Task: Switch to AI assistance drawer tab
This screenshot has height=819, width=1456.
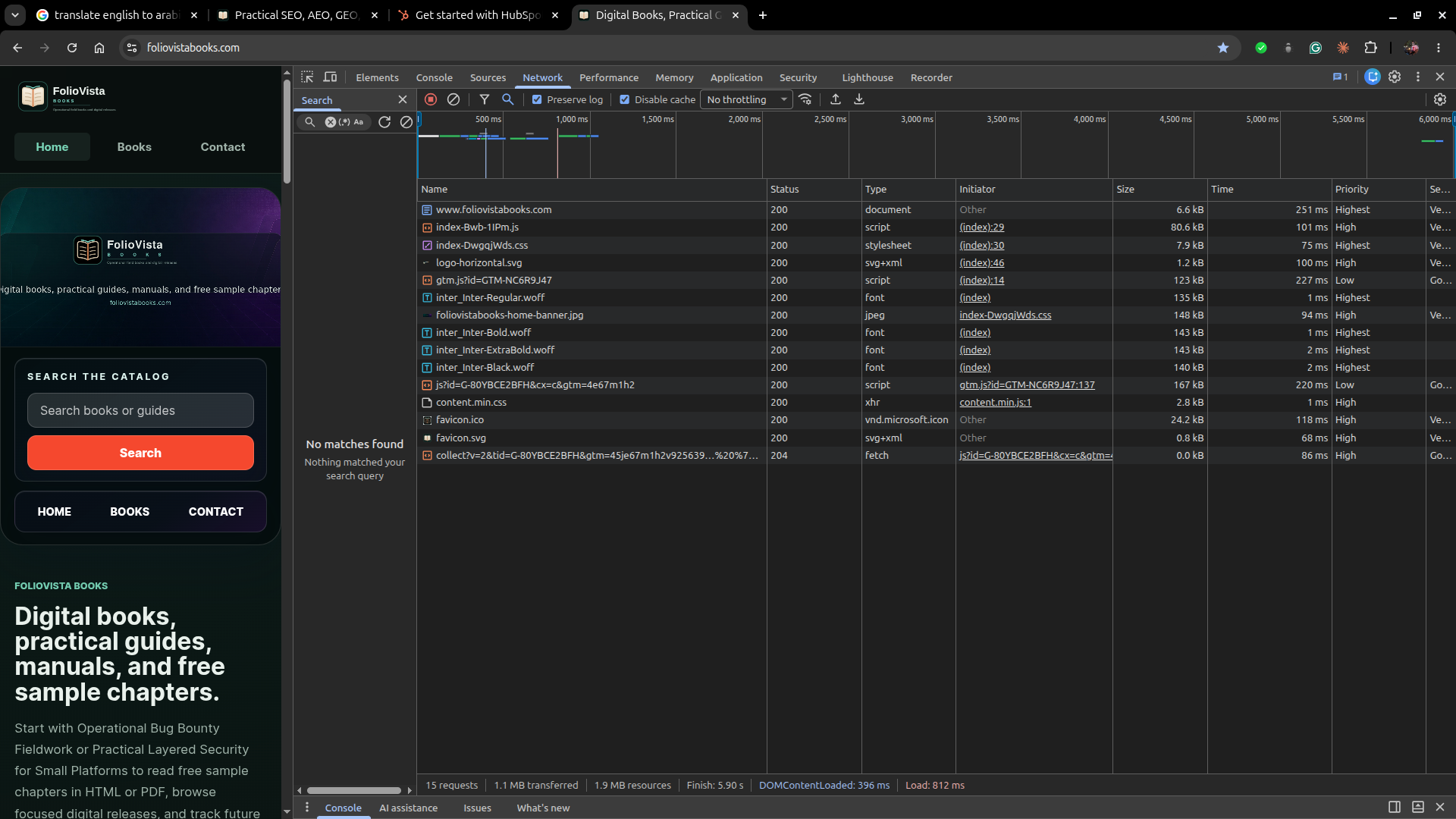Action: coord(409,808)
